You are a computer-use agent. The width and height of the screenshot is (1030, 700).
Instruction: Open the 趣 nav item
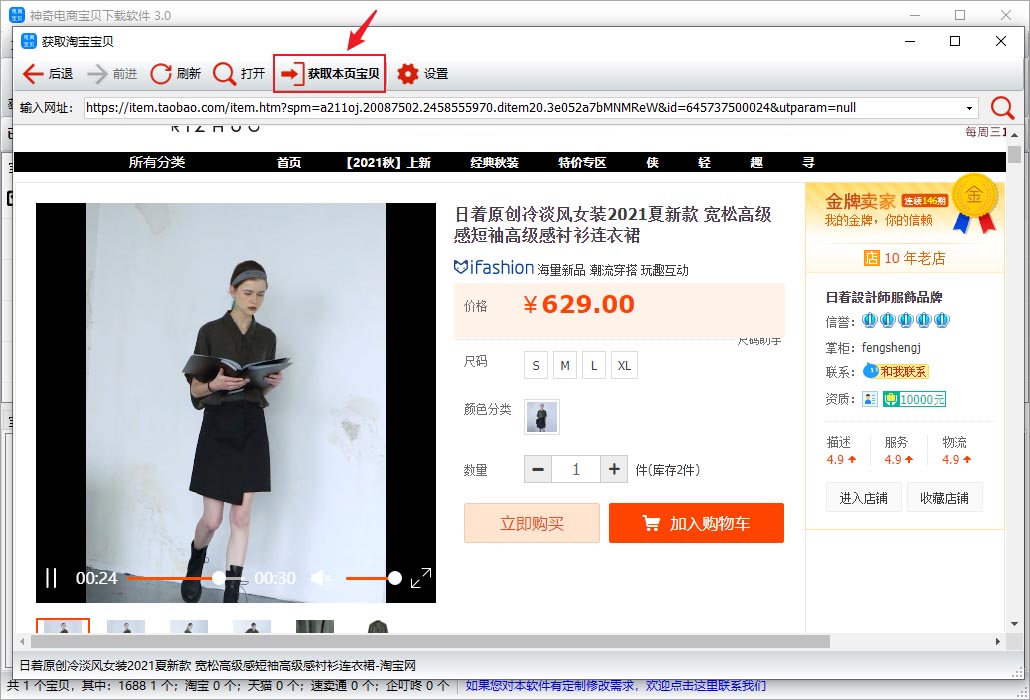[x=757, y=162]
